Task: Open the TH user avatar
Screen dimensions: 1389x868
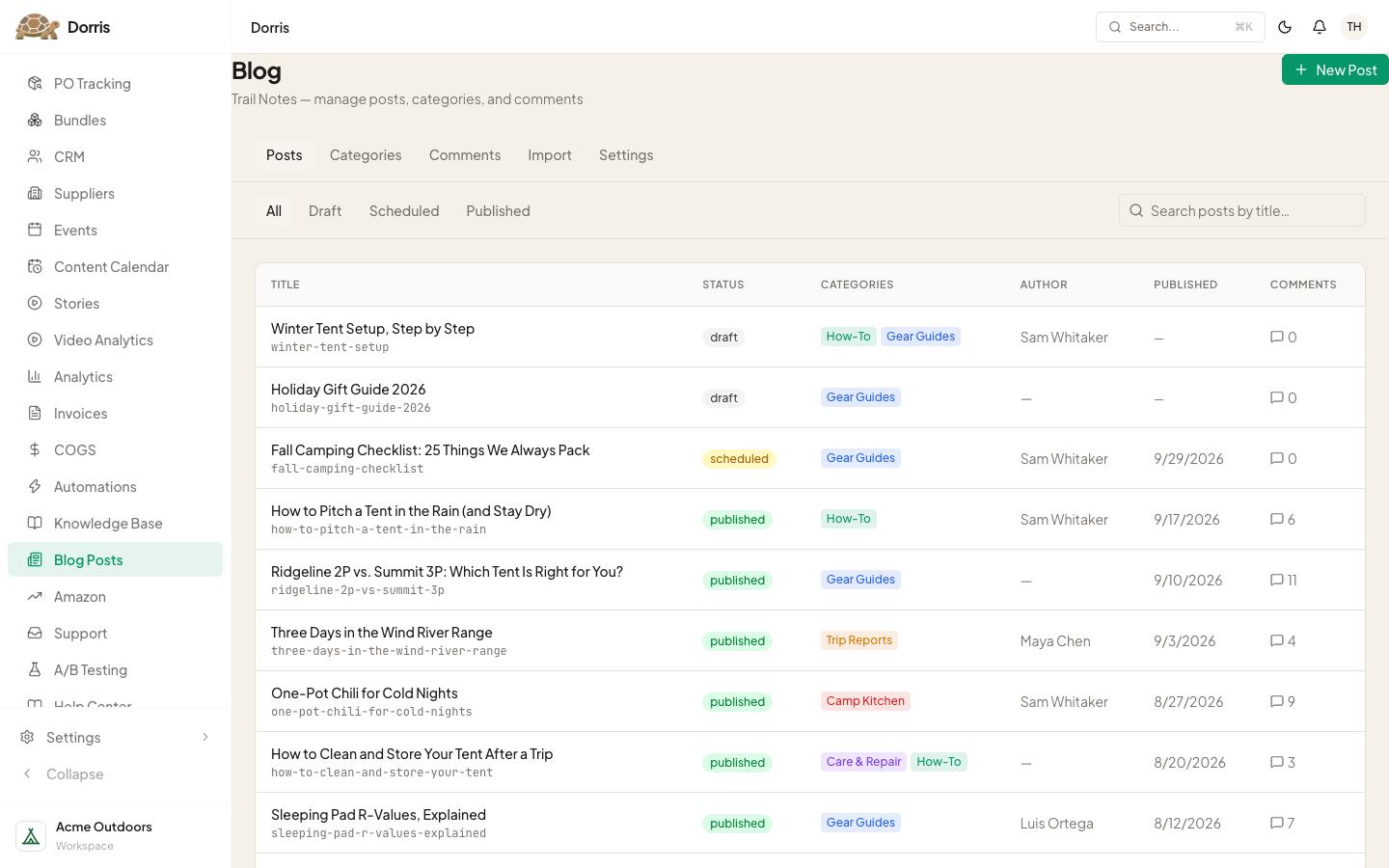Action: (1354, 27)
